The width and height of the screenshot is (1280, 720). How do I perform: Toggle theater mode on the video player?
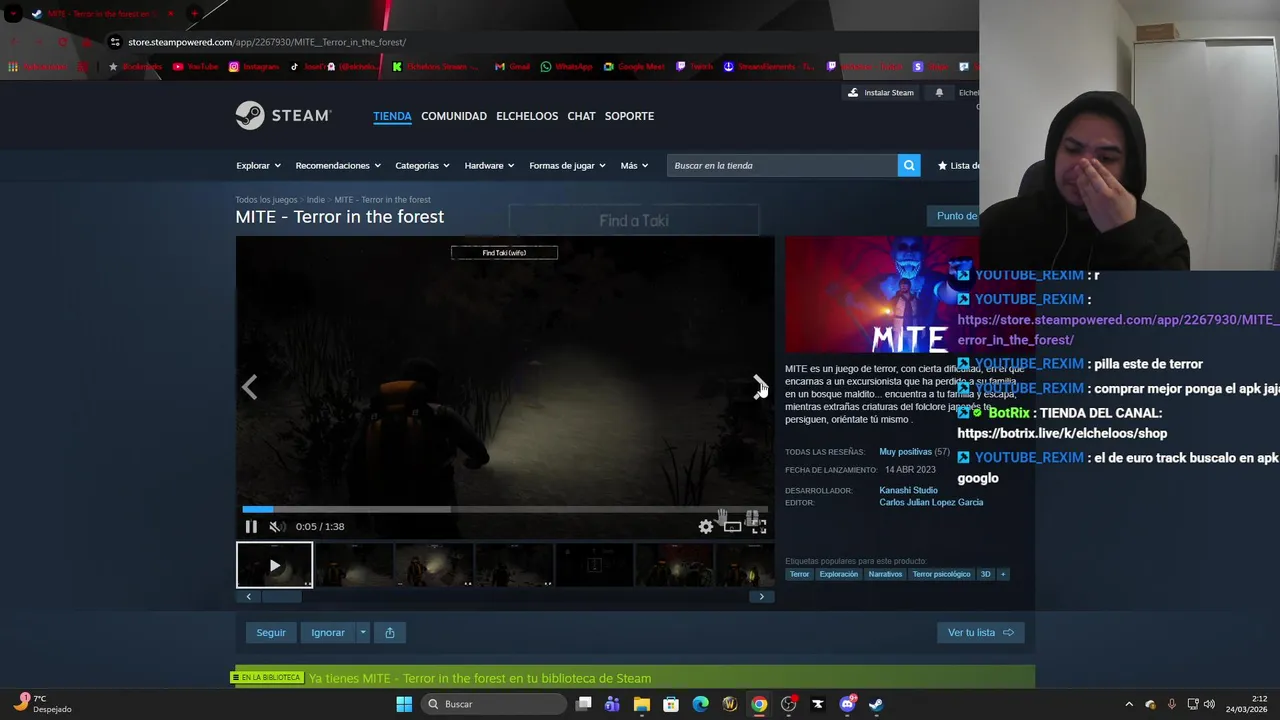tap(732, 527)
